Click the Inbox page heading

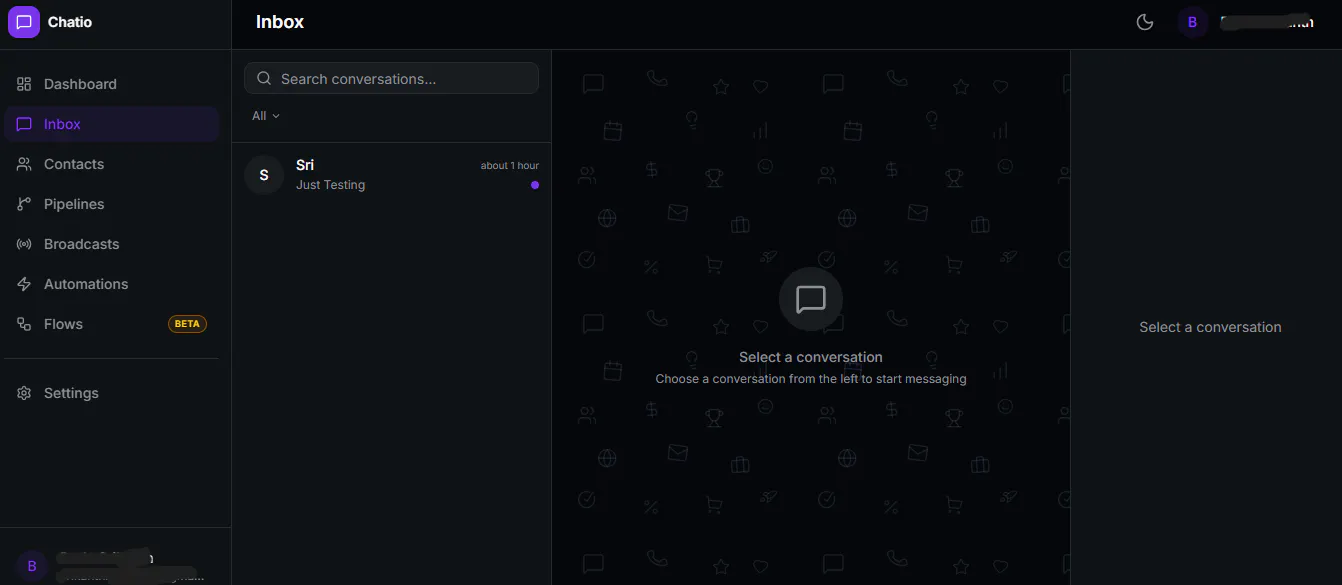[280, 22]
